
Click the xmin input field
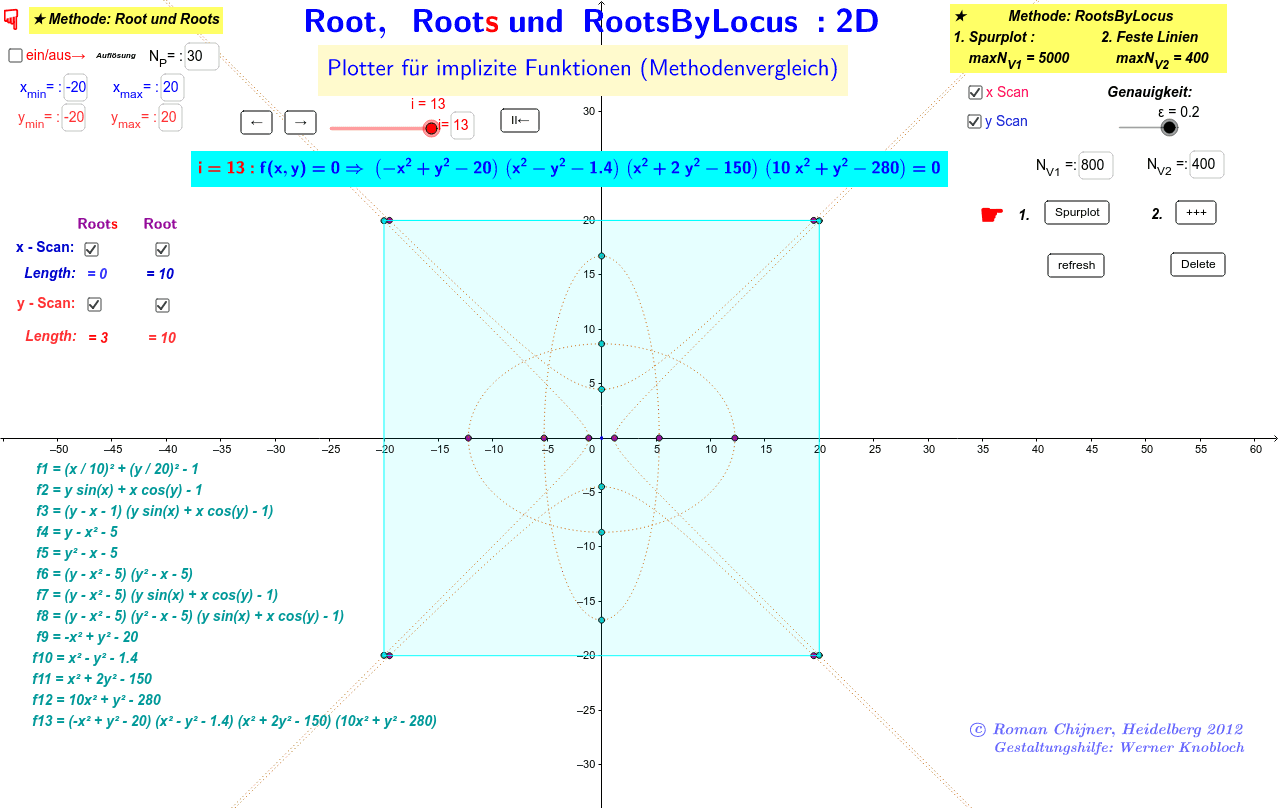pyautogui.click(x=76, y=88)
